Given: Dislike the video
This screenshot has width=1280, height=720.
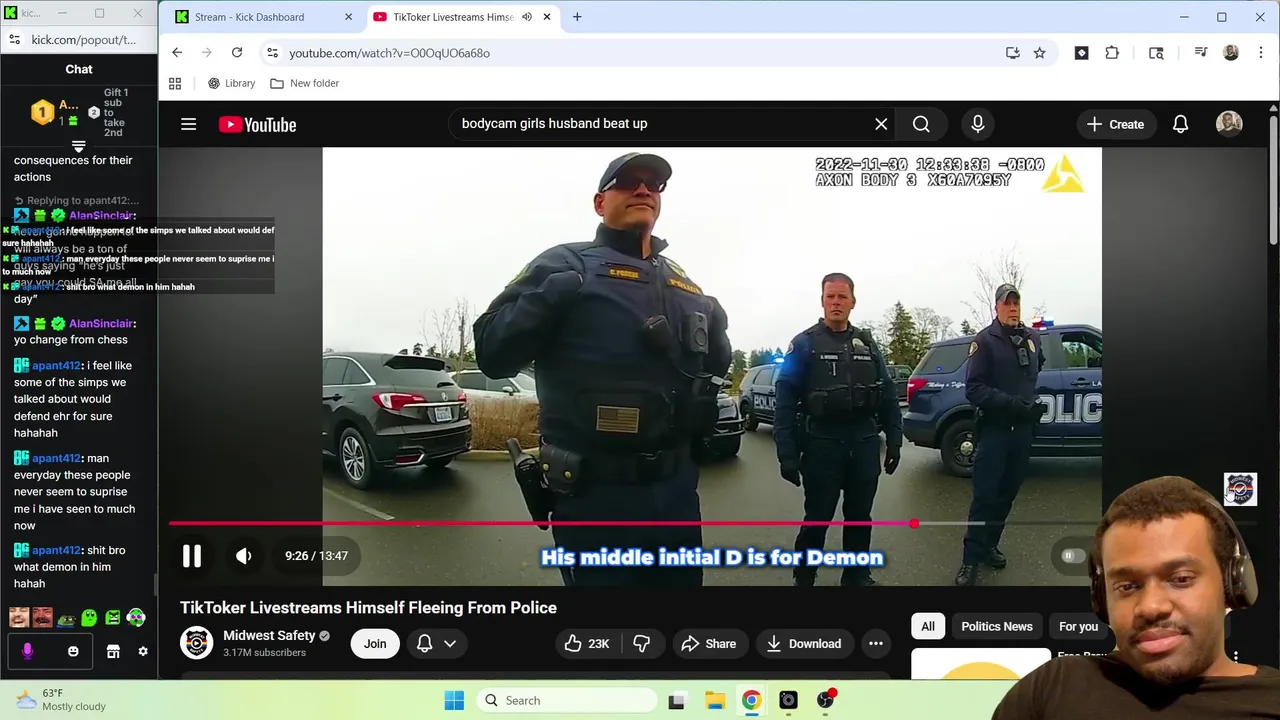Looking at the screenshot, I should coord(642,644).
